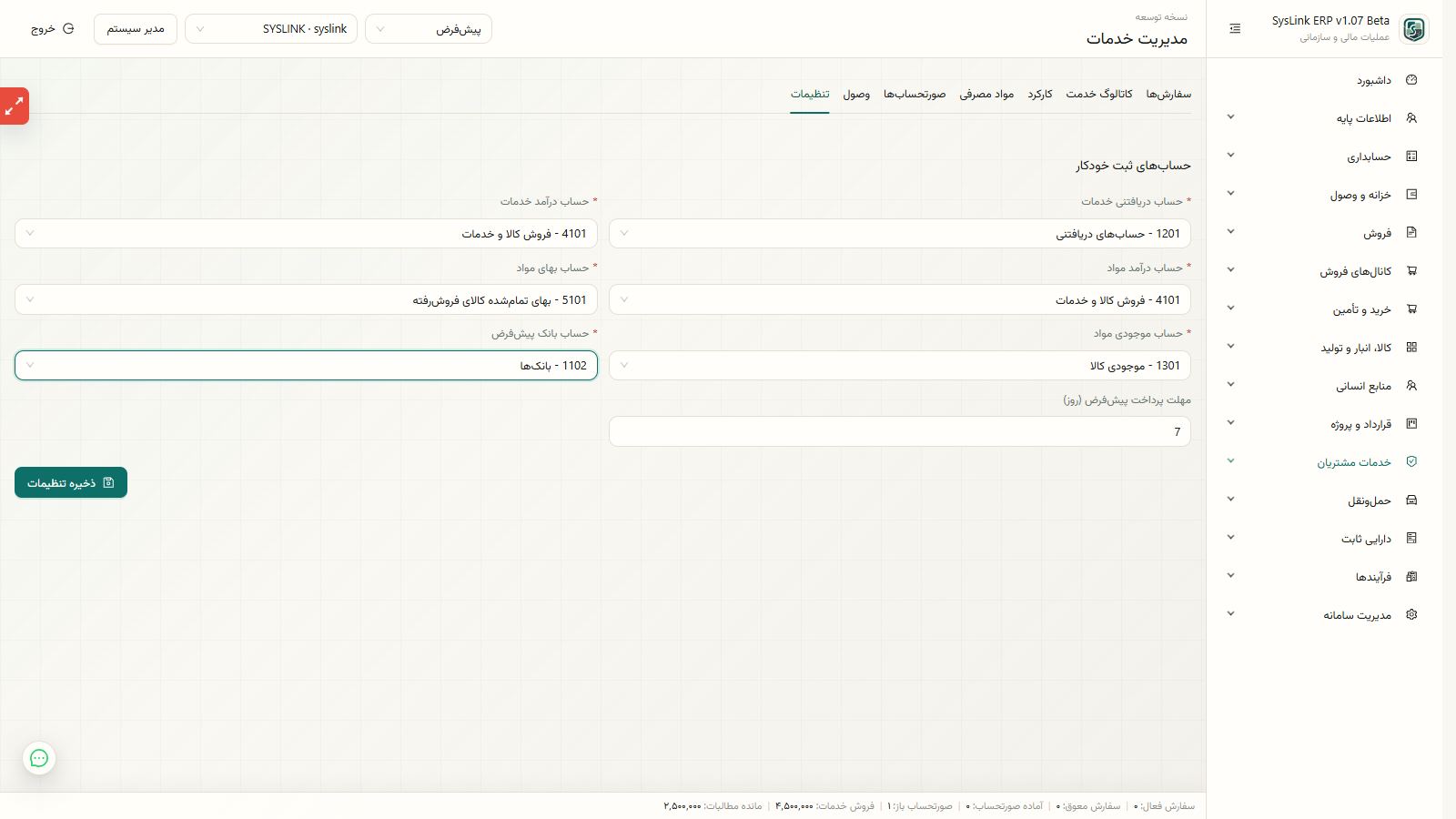The height and width of the screenshot is (819, 1456).
Task: Click the مدیر سیستم user button
Action: coord(136,29)
